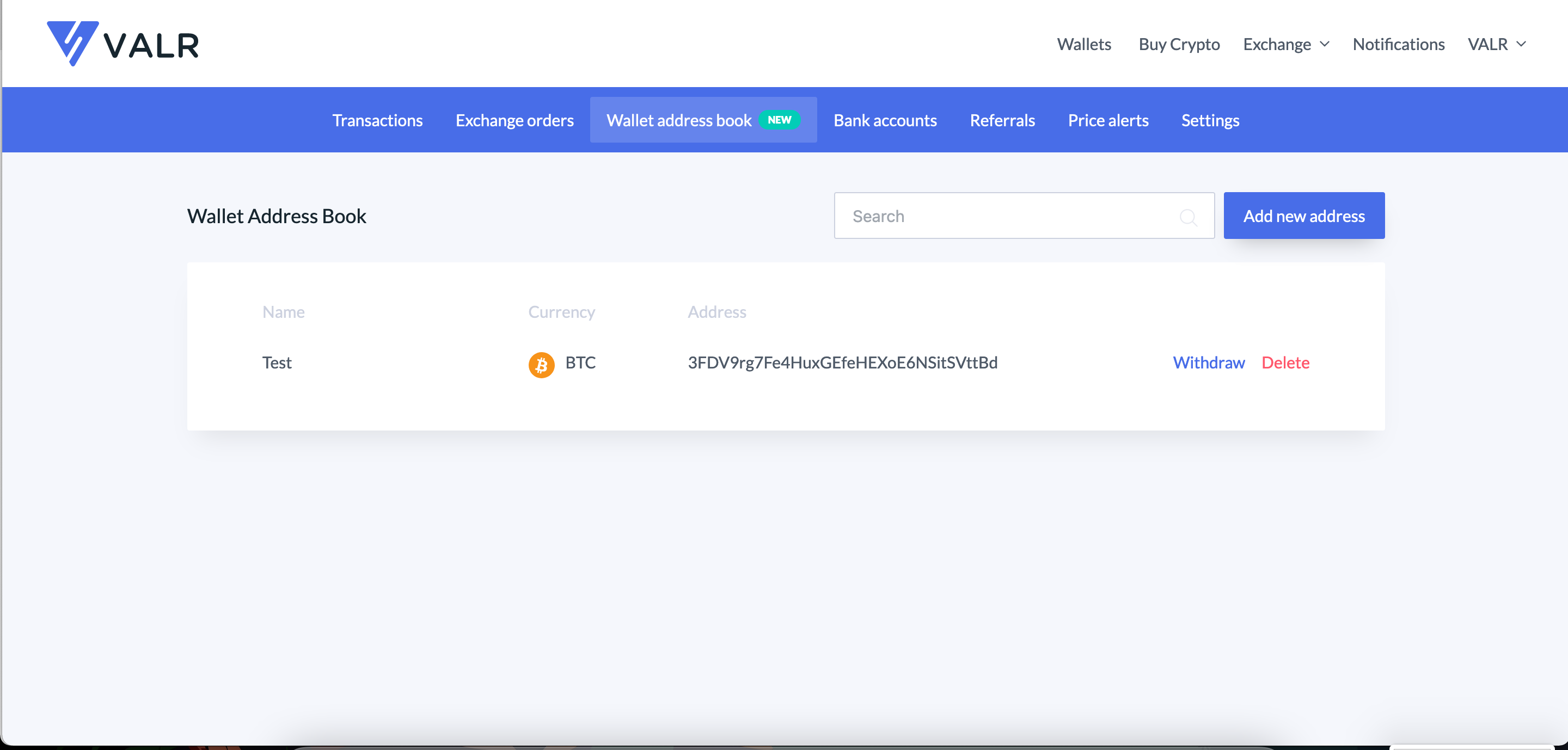The height and width of the screenshot is (750, 1568).
Task: Click the address 3FDV9rg7Fe4HuxGEfeHEXoE6NSitSVttBd
Action: tap(842, 363)
